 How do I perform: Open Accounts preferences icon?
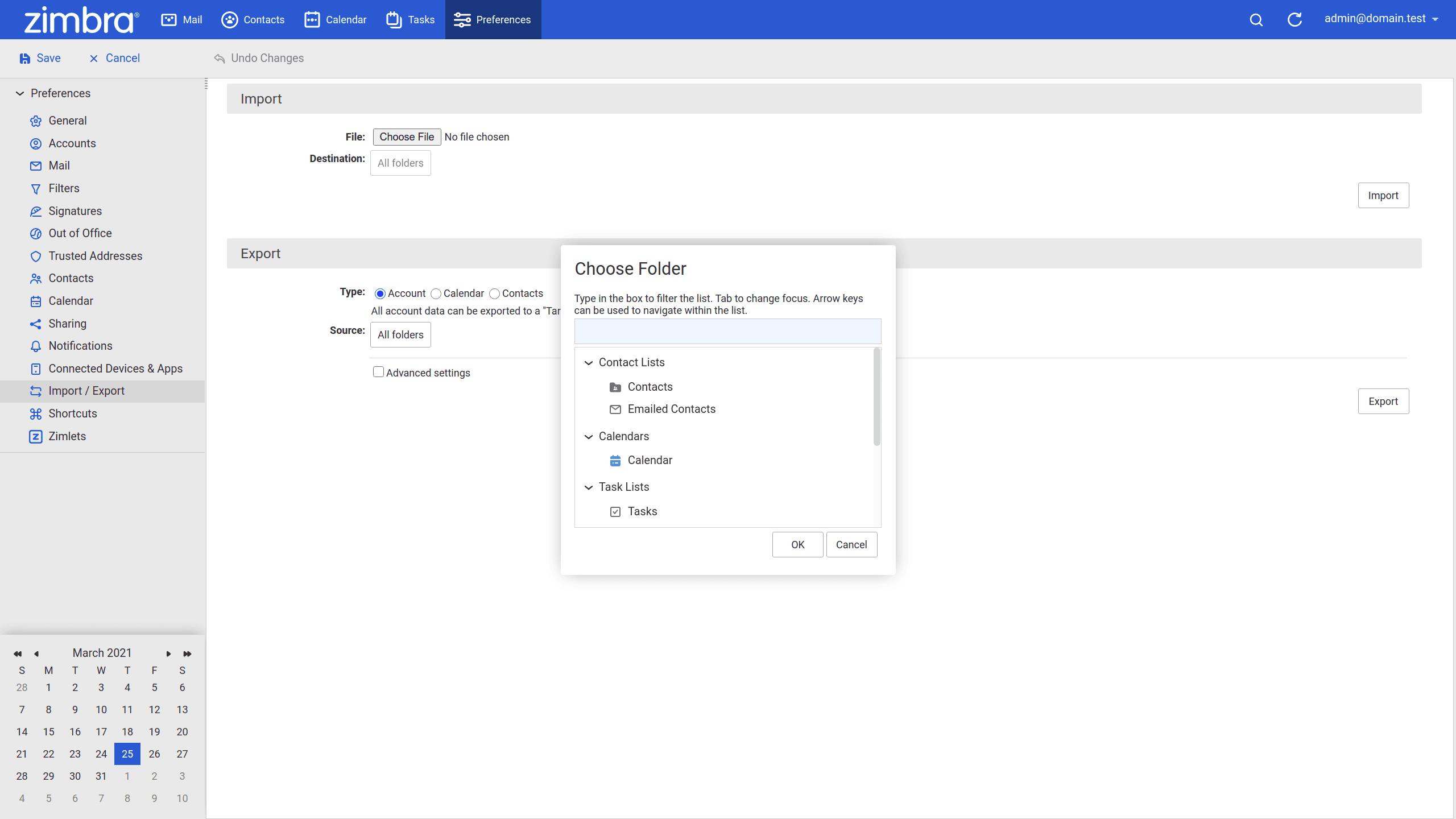(x=36, y=144)
